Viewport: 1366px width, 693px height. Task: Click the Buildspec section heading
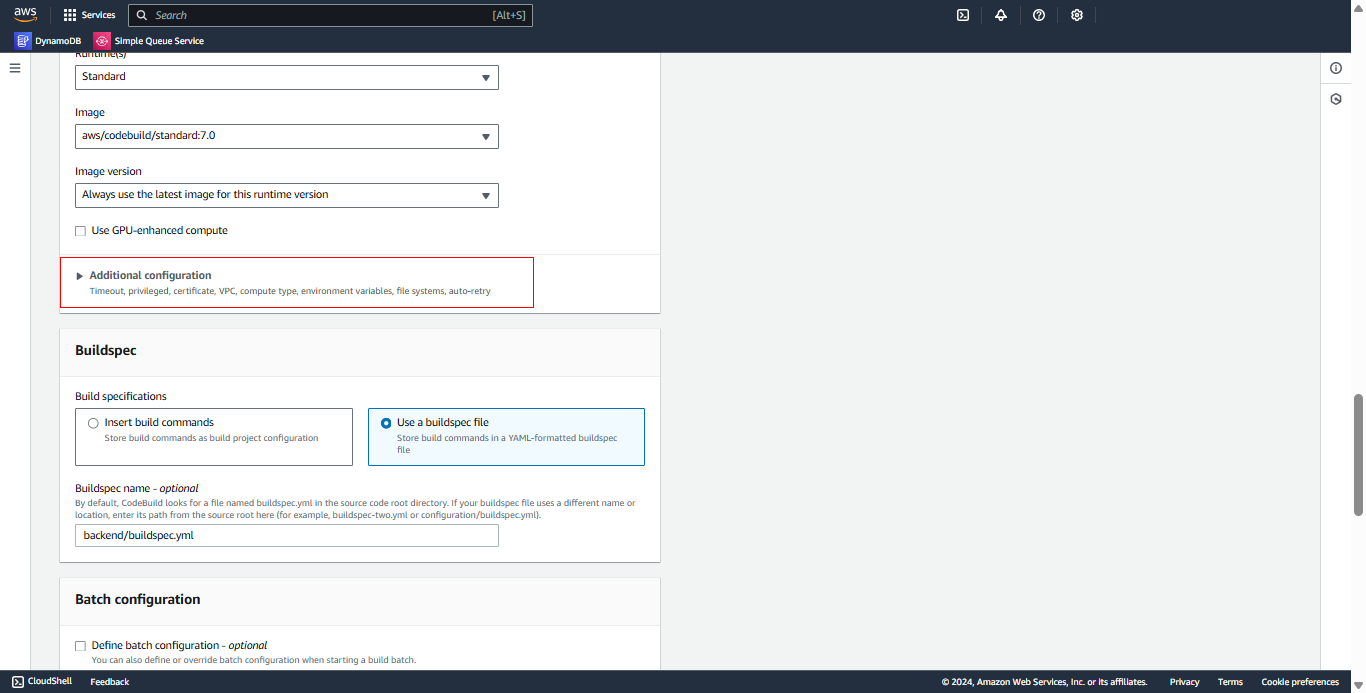(106, 351)
